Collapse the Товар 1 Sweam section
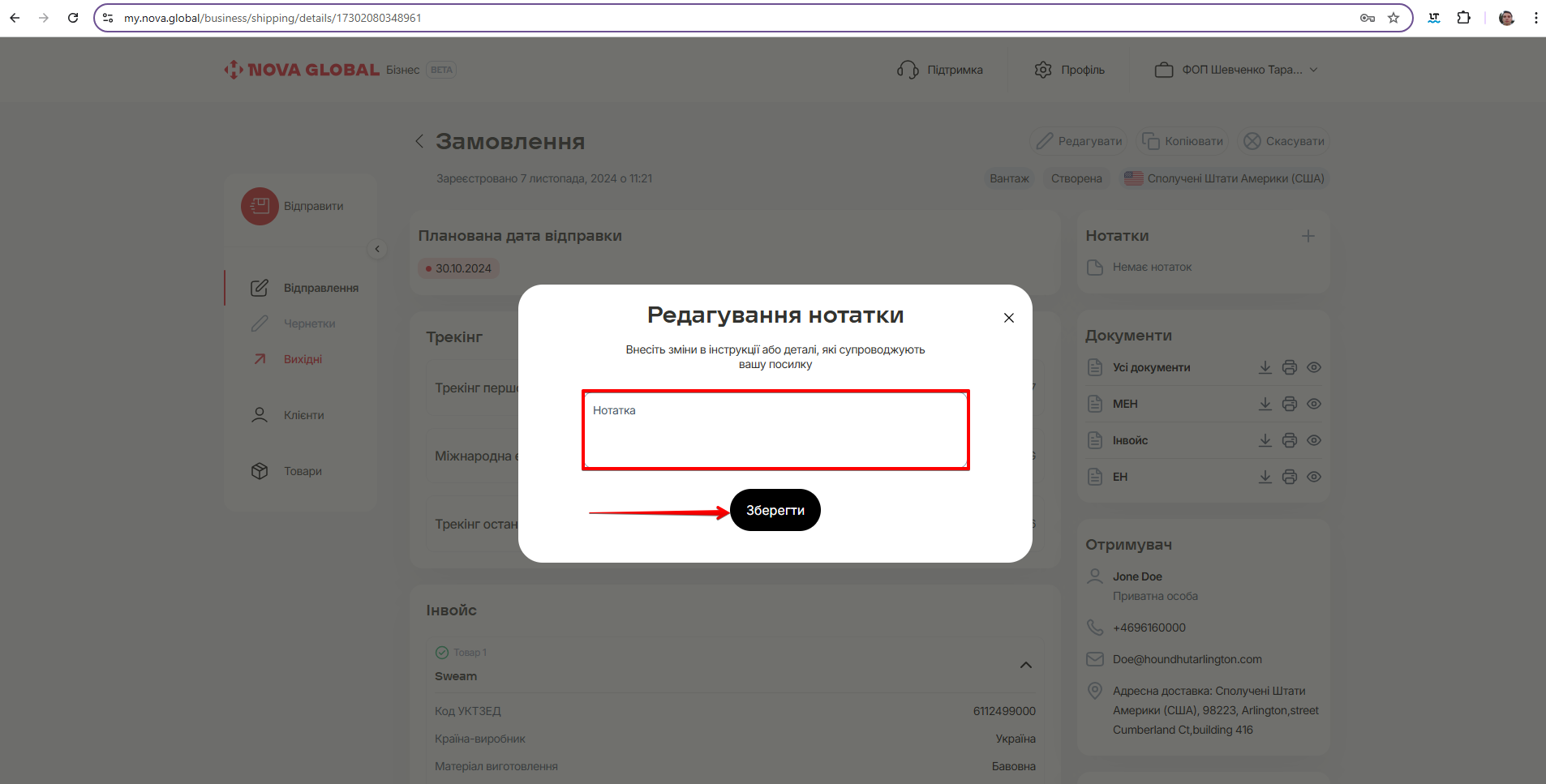Viewport: 1546px width, 784px height. coord(1025,665)
